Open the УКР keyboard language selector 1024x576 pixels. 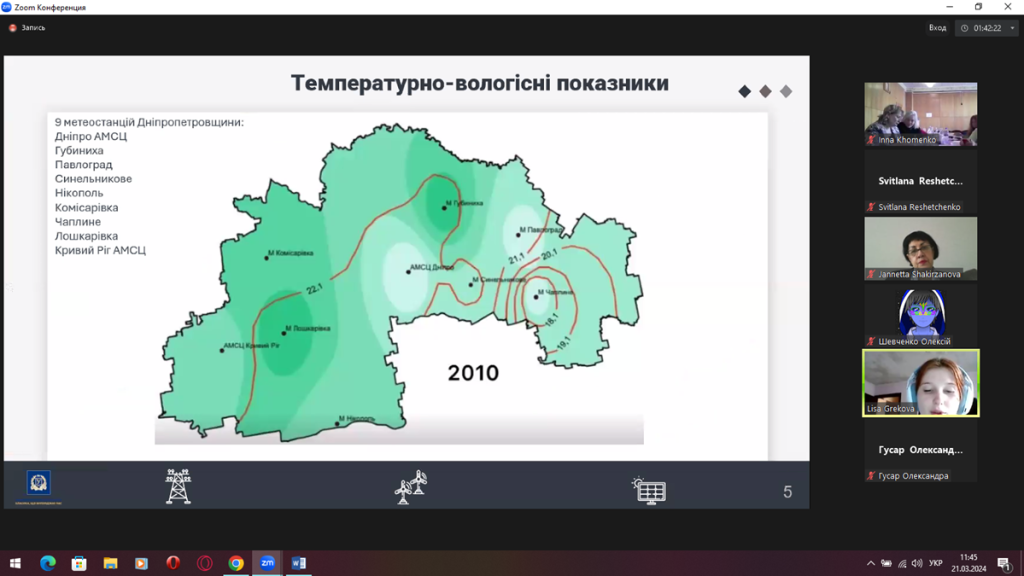[936, 563]
